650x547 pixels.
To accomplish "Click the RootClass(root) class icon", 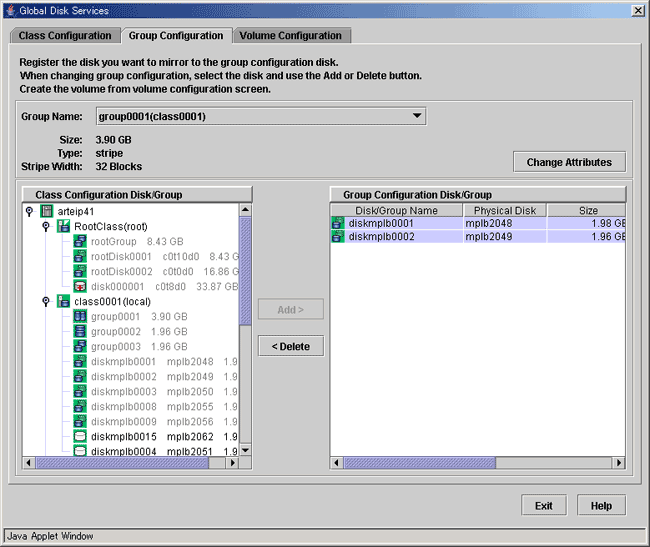I will (x=63, y=226).
